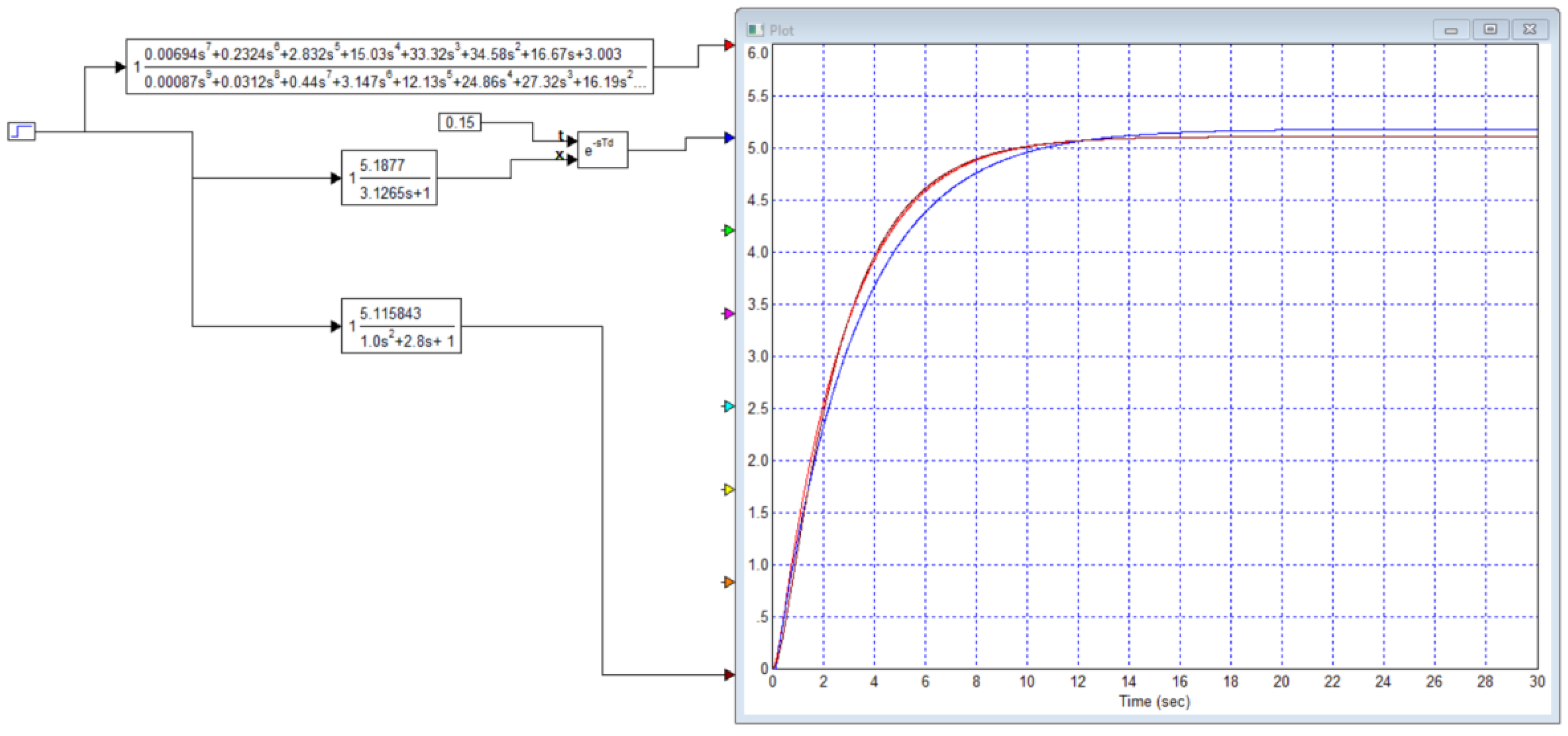Click the cyan plot input connector

pos(729,406)
